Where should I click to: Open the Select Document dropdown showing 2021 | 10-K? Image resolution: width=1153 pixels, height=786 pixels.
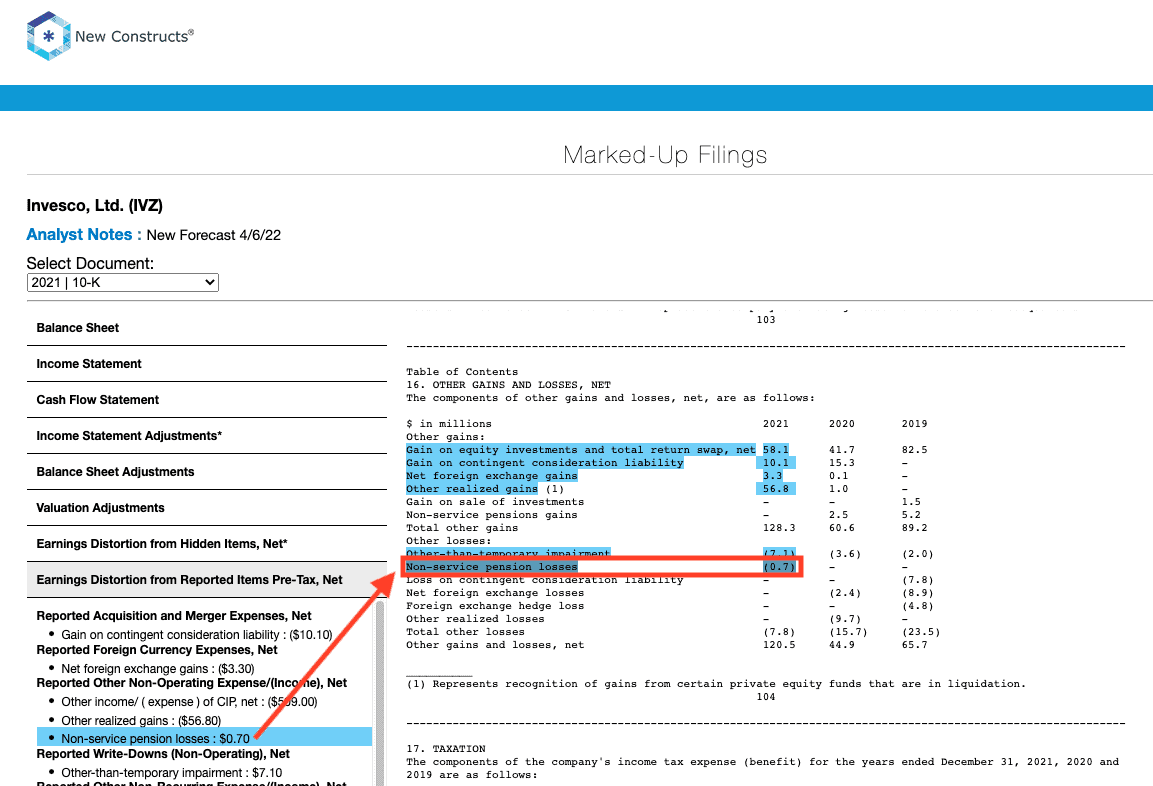click(x=123, y=282)
